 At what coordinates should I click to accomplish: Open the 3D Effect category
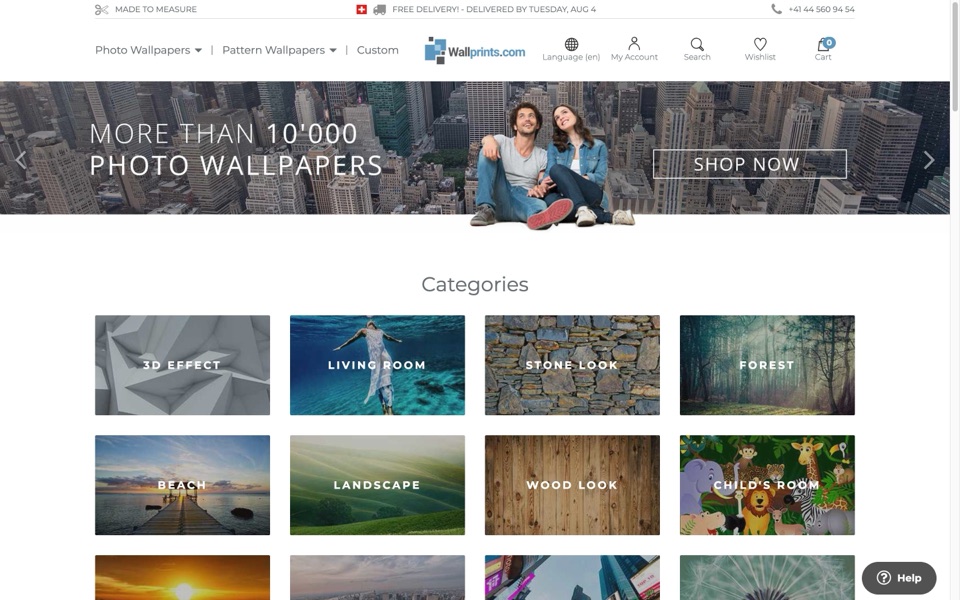click(x=182, y=365)
